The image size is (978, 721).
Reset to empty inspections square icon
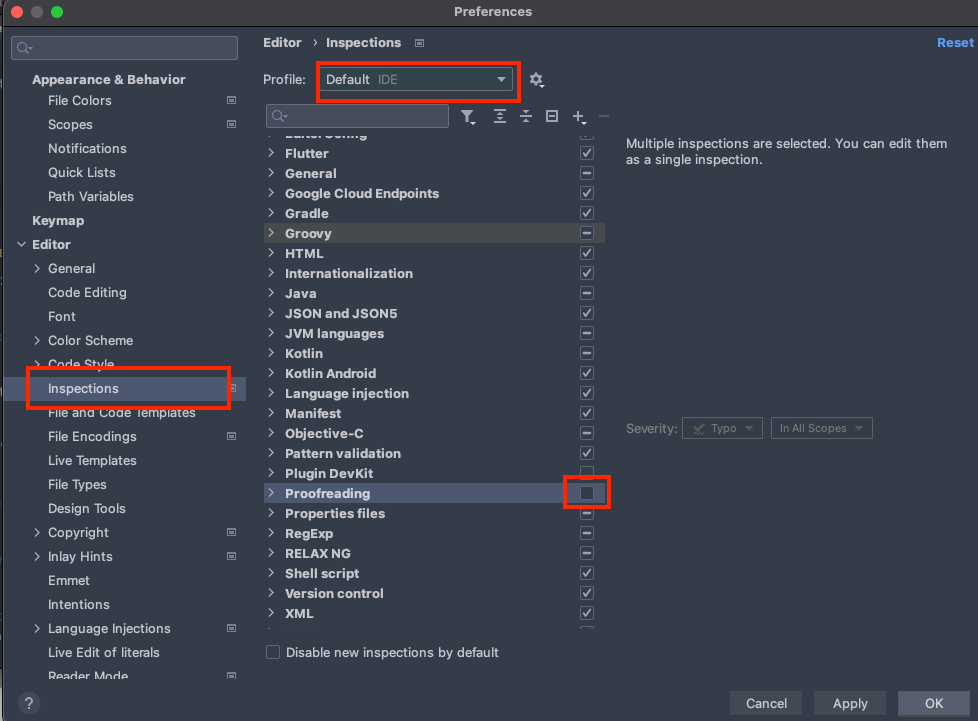551,116
